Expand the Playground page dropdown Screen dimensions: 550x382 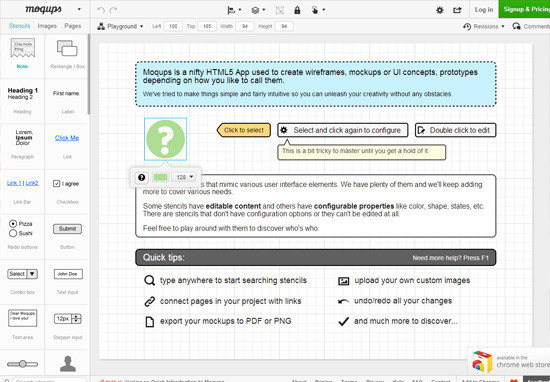tap(120, 26)
